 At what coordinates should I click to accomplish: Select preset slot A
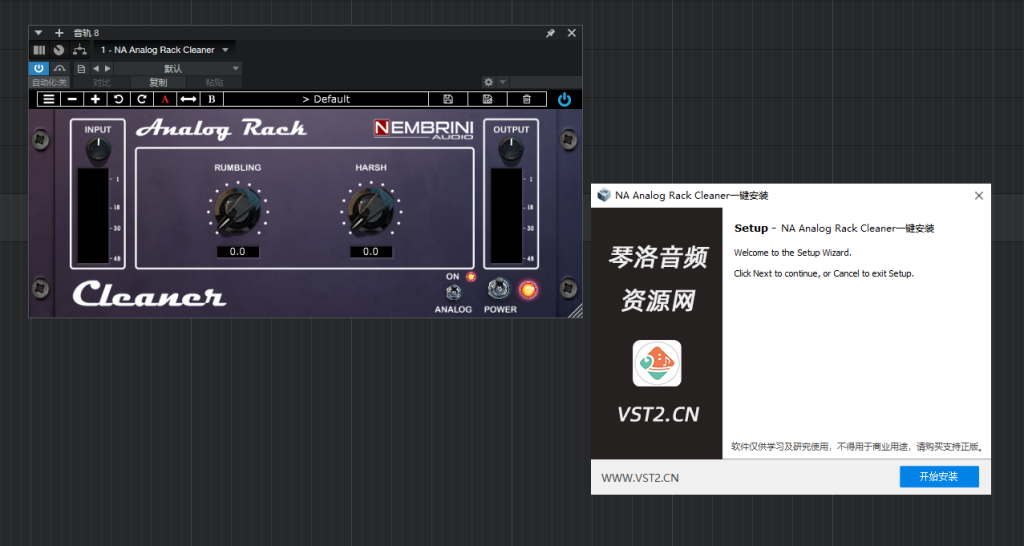pos(165,99)
